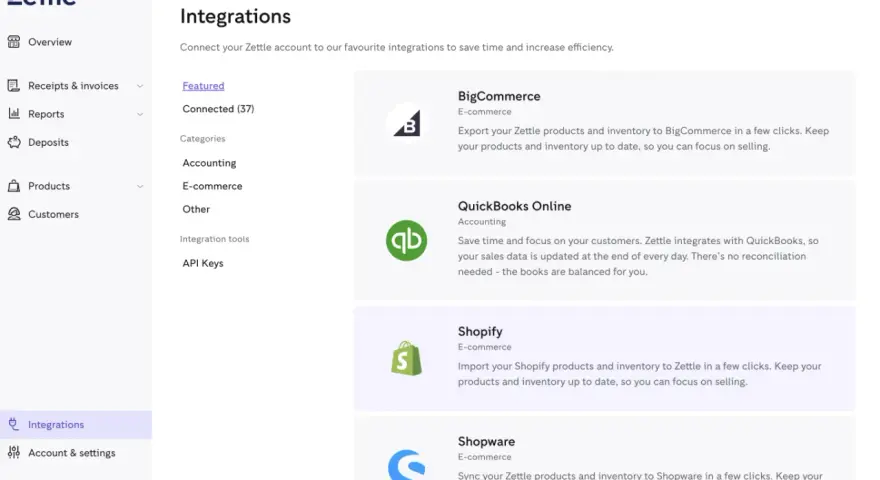Click the Reports bar chart icon

click(x=13, y=113)
